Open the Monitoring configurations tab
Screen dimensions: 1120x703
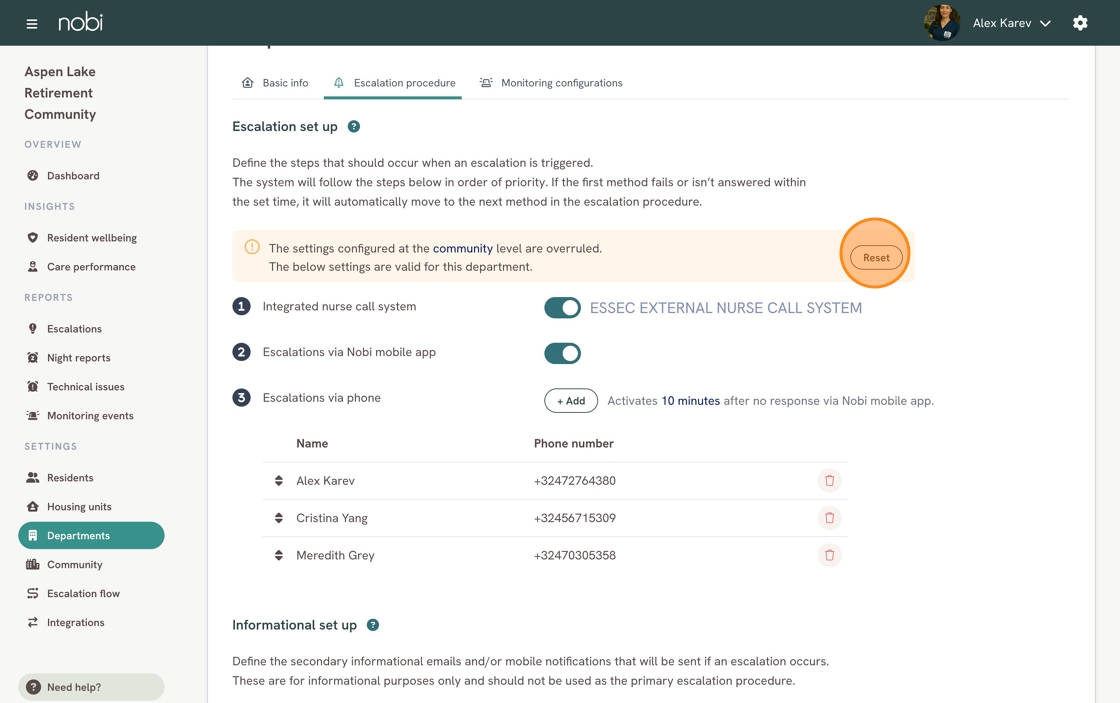point(551,83)
